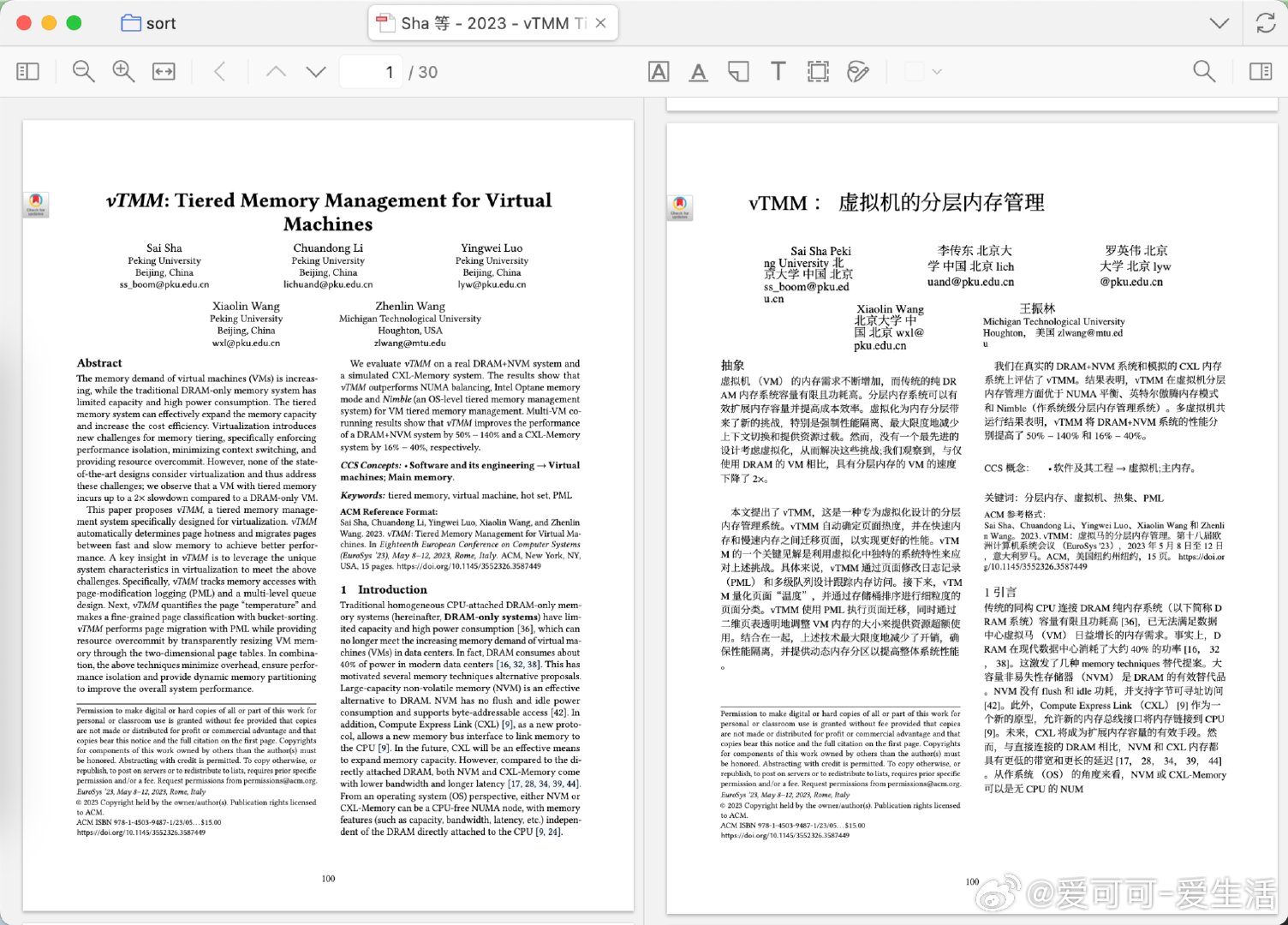Click the '/ 30' total page count label
This screenshot has width=1288, height=925.
(x=423, y=72)
